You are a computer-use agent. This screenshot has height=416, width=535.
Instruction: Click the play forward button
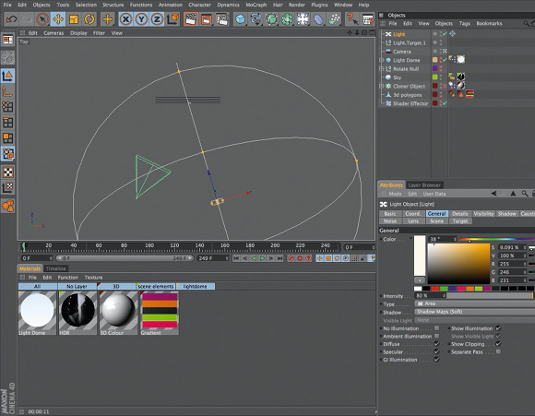[x=262, y=258]
